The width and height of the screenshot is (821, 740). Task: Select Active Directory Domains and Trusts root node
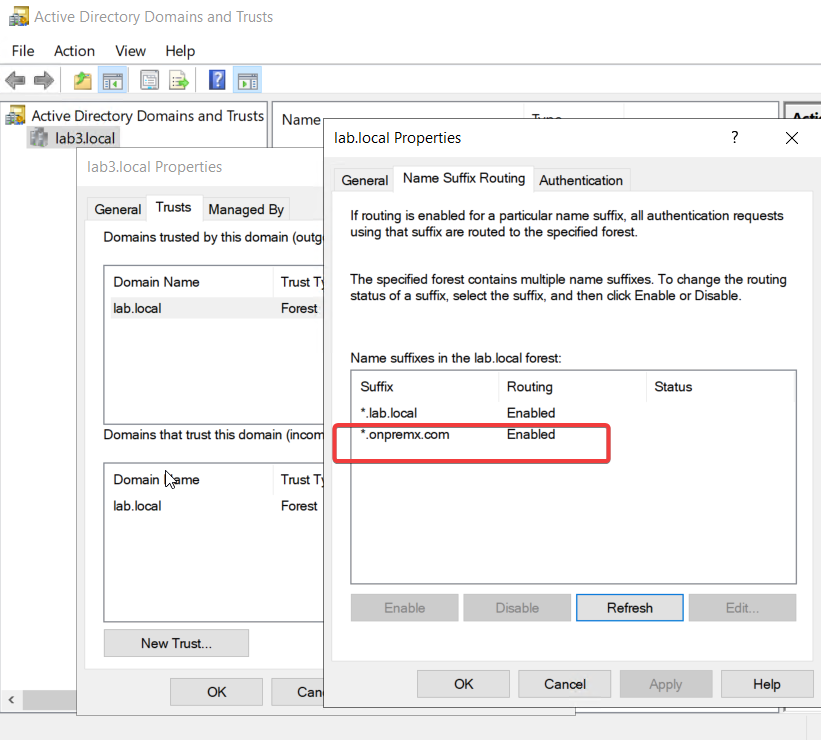(x=147, y=116)
